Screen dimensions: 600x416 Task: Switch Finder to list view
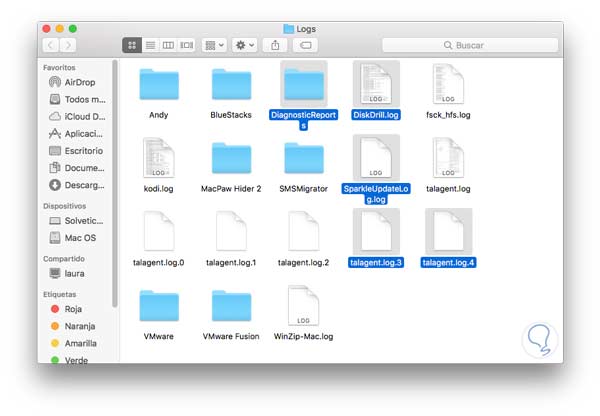150,45
